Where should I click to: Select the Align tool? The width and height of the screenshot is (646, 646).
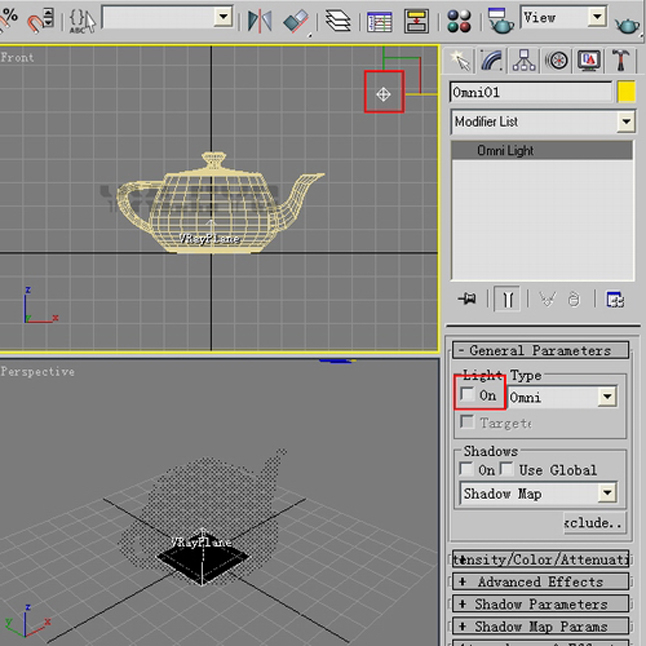[295, 21]
